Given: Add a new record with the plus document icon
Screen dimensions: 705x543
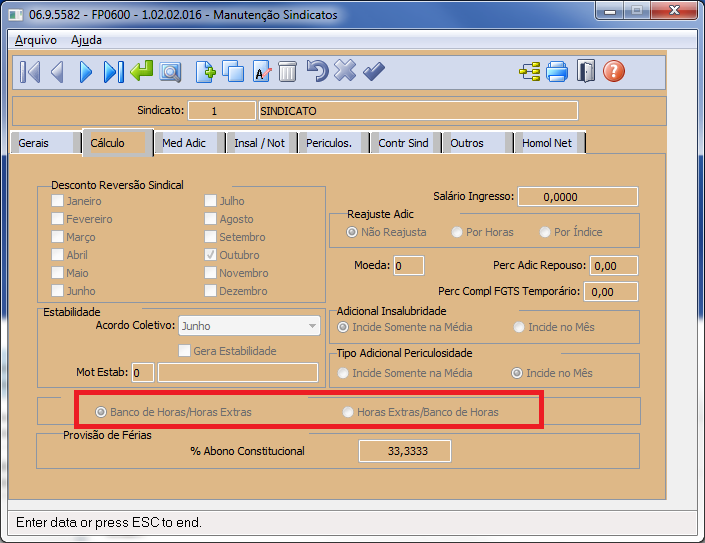Looking at the screenshot, I should tap(205, 71).
